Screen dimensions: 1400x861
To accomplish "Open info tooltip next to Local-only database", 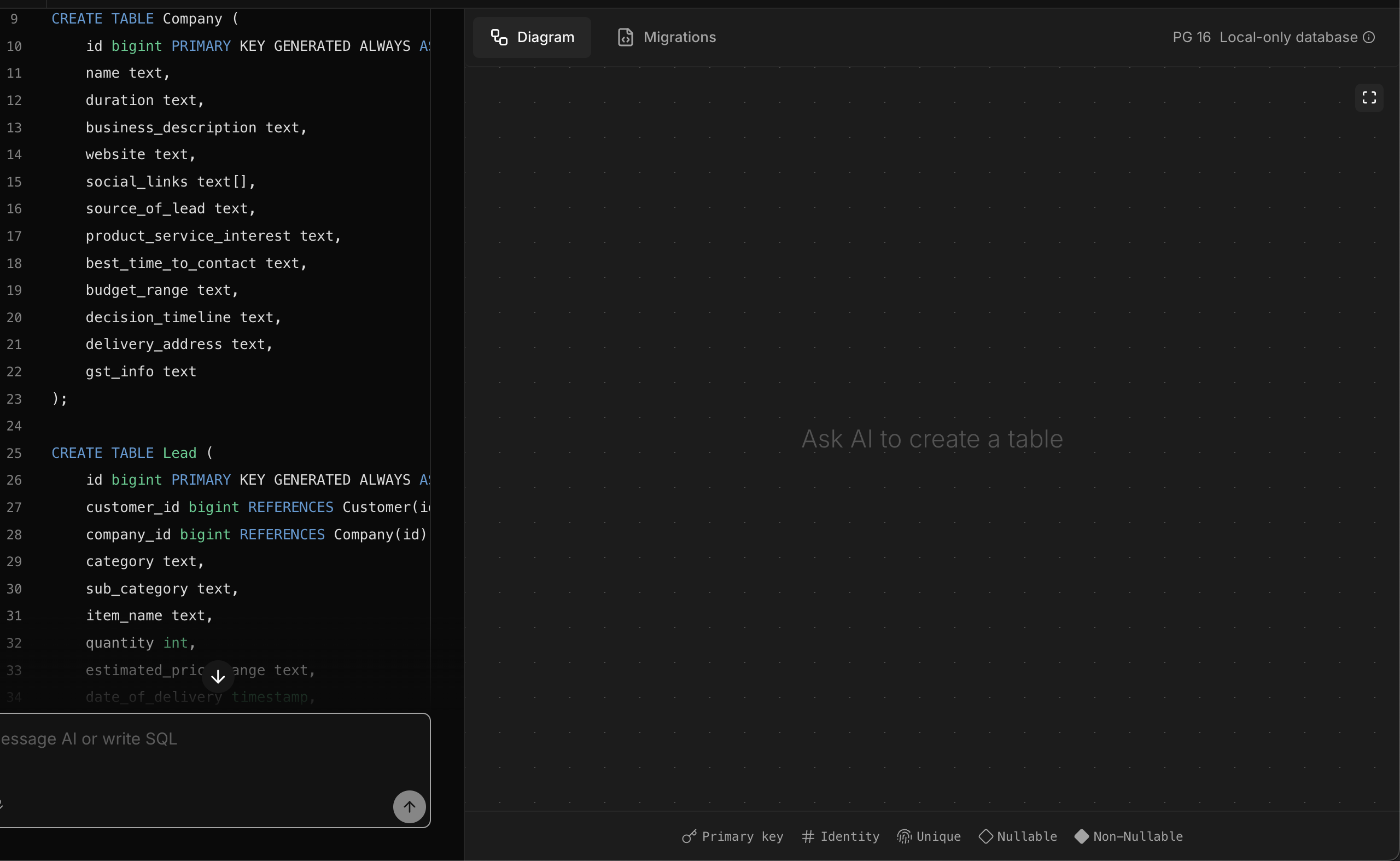I will tap(1370, 37).
